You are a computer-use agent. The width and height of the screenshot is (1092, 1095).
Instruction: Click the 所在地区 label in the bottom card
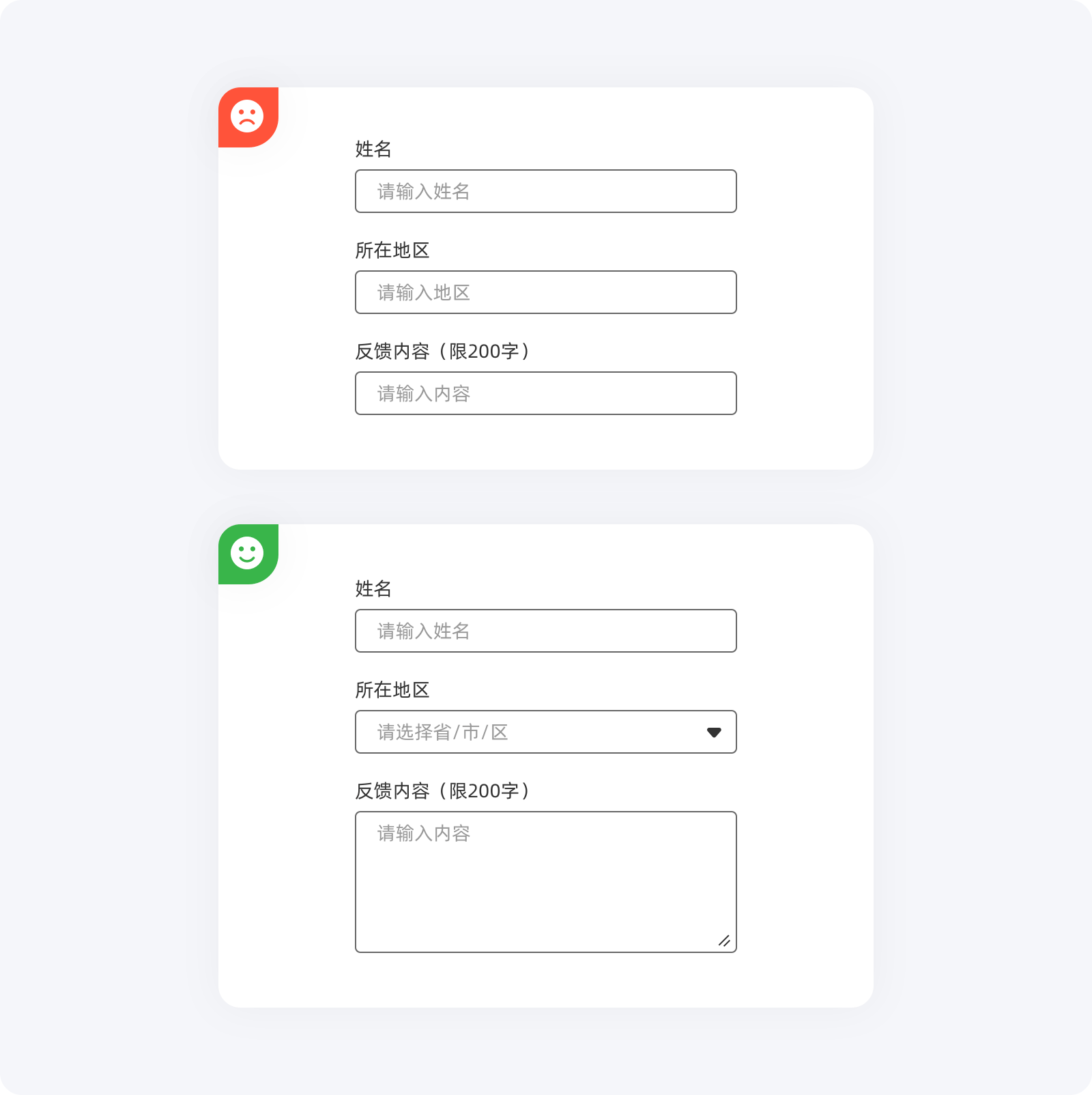(392, 689)
